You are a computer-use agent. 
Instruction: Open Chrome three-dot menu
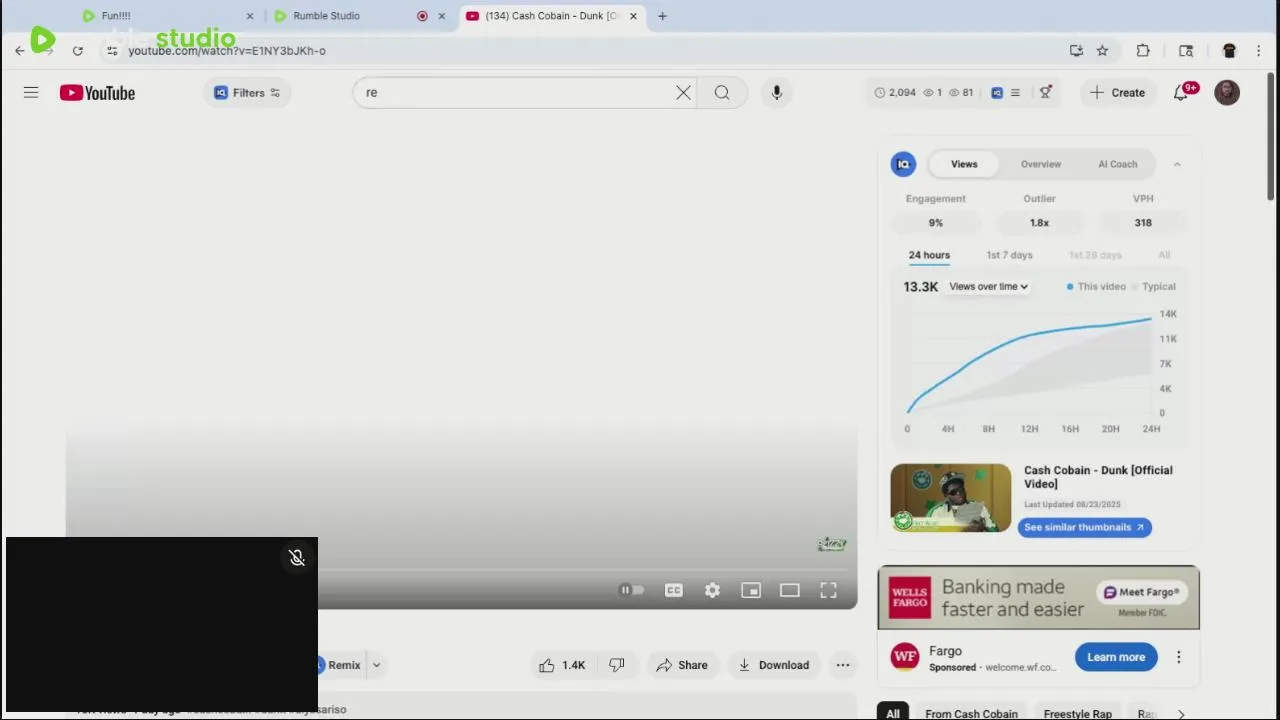pyautogui.click(x=1259, y=51)
